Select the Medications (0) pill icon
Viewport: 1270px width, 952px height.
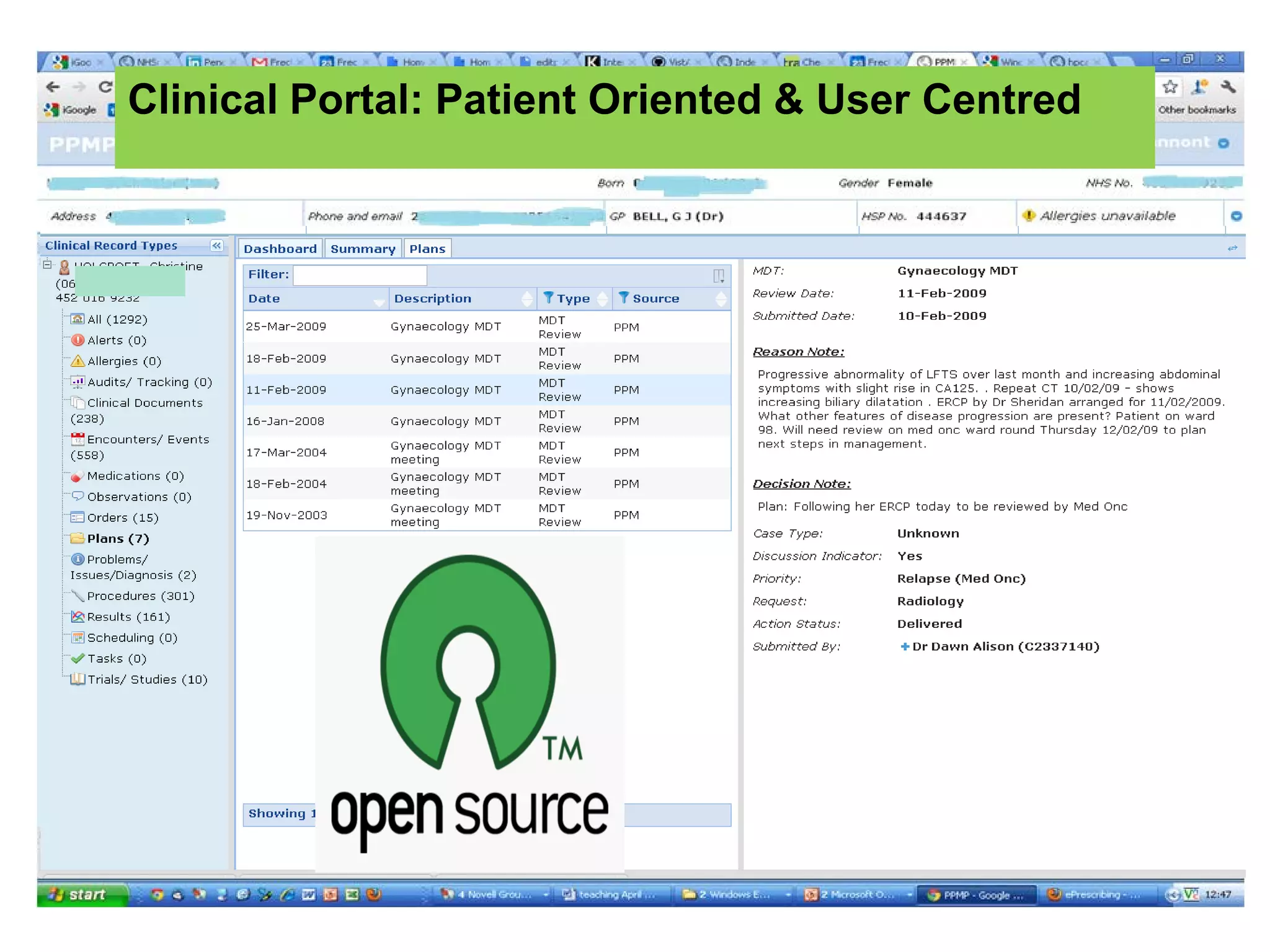[x=78, y=476]
